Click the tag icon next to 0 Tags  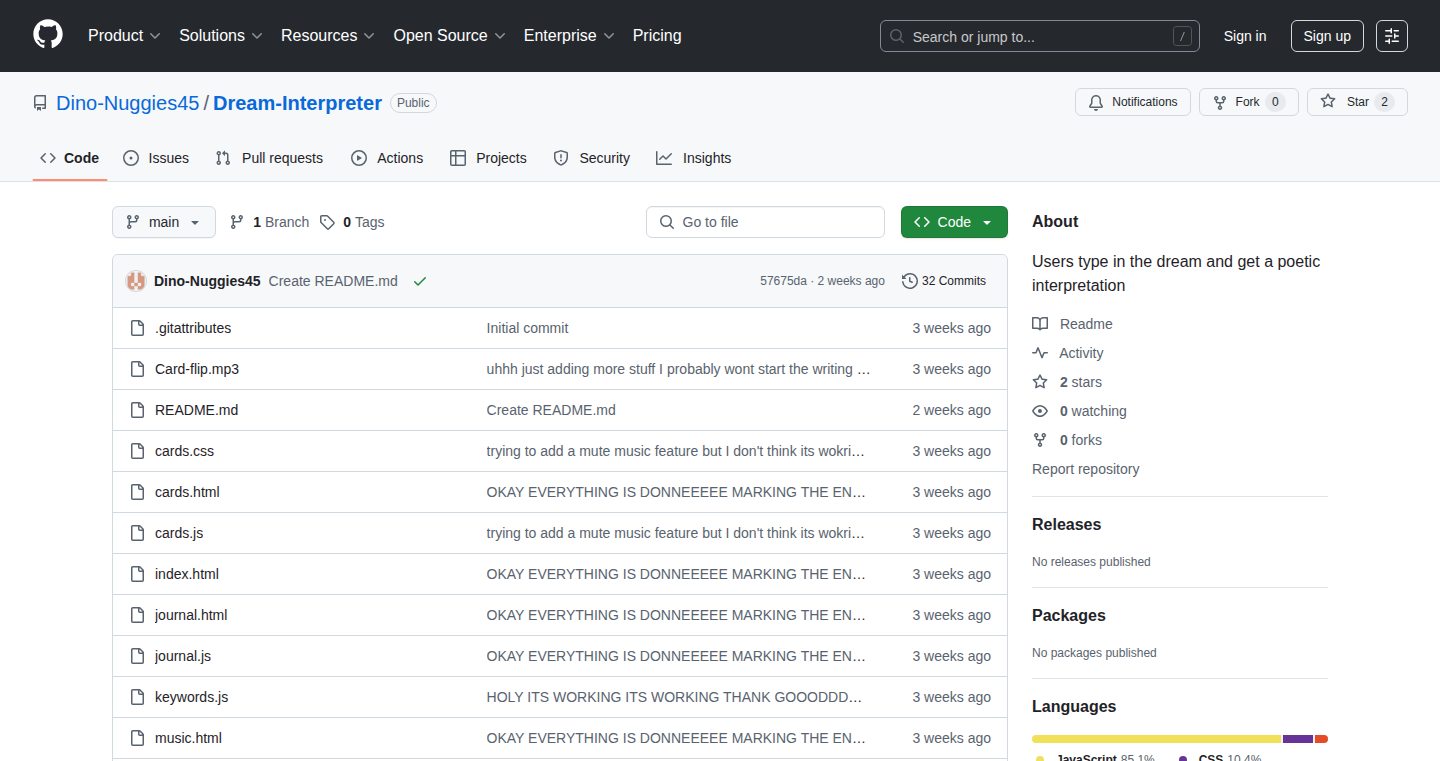coord(327,222)
